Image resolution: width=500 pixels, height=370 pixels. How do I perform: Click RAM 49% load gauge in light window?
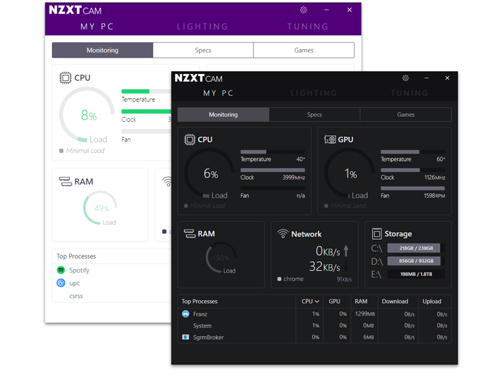(100, 208)
